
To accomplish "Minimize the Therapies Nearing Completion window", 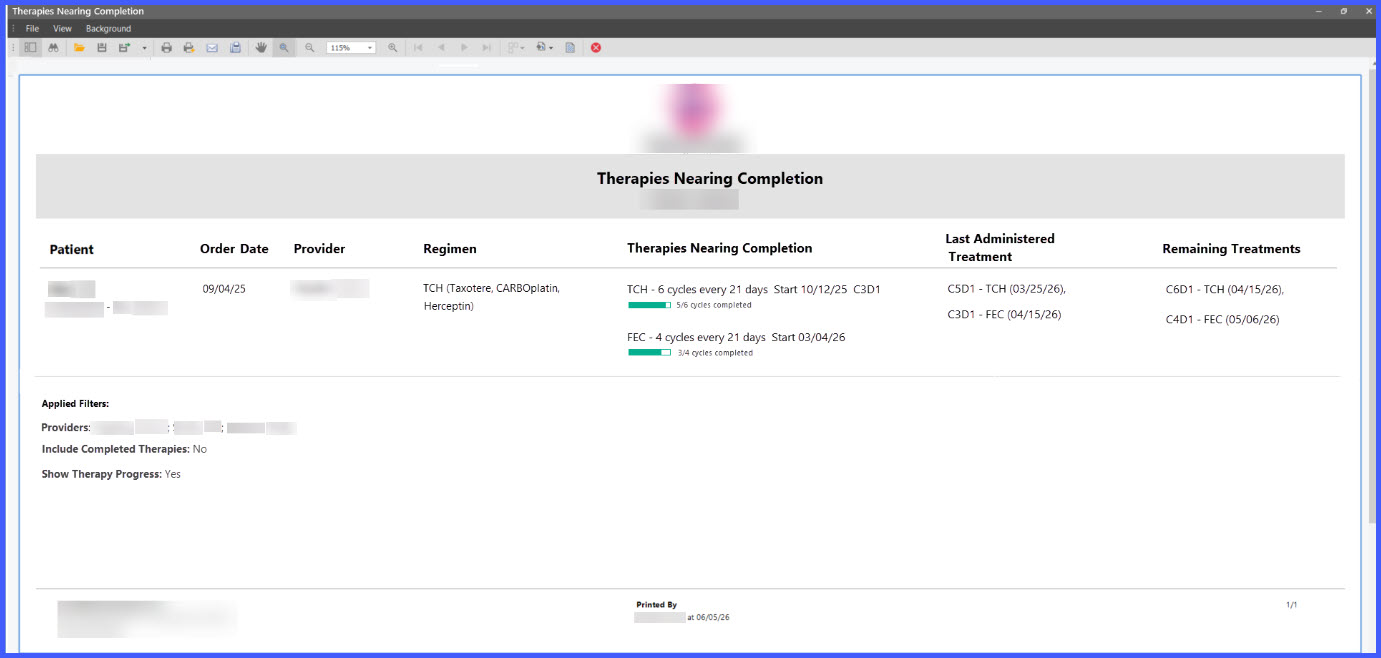I will point(1318,11).
